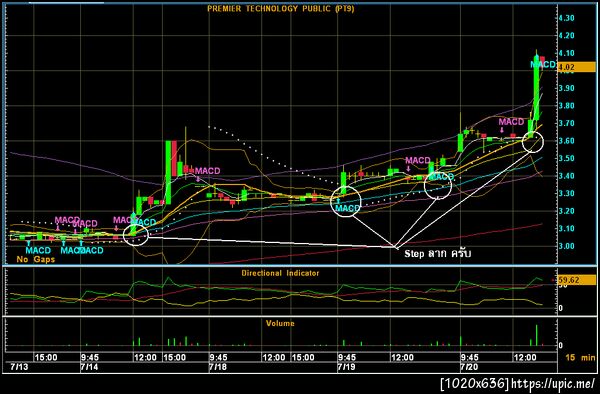Click the cyan MACD buy signal at the 4.10 peak
The width and height of the screenshot is (600, 394).
pyautogui.click(x=543, y=64)
